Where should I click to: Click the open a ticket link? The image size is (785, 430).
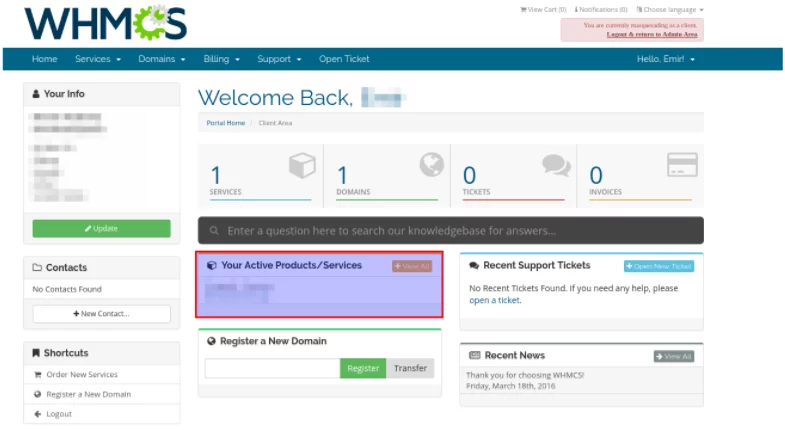click(494, 300)
